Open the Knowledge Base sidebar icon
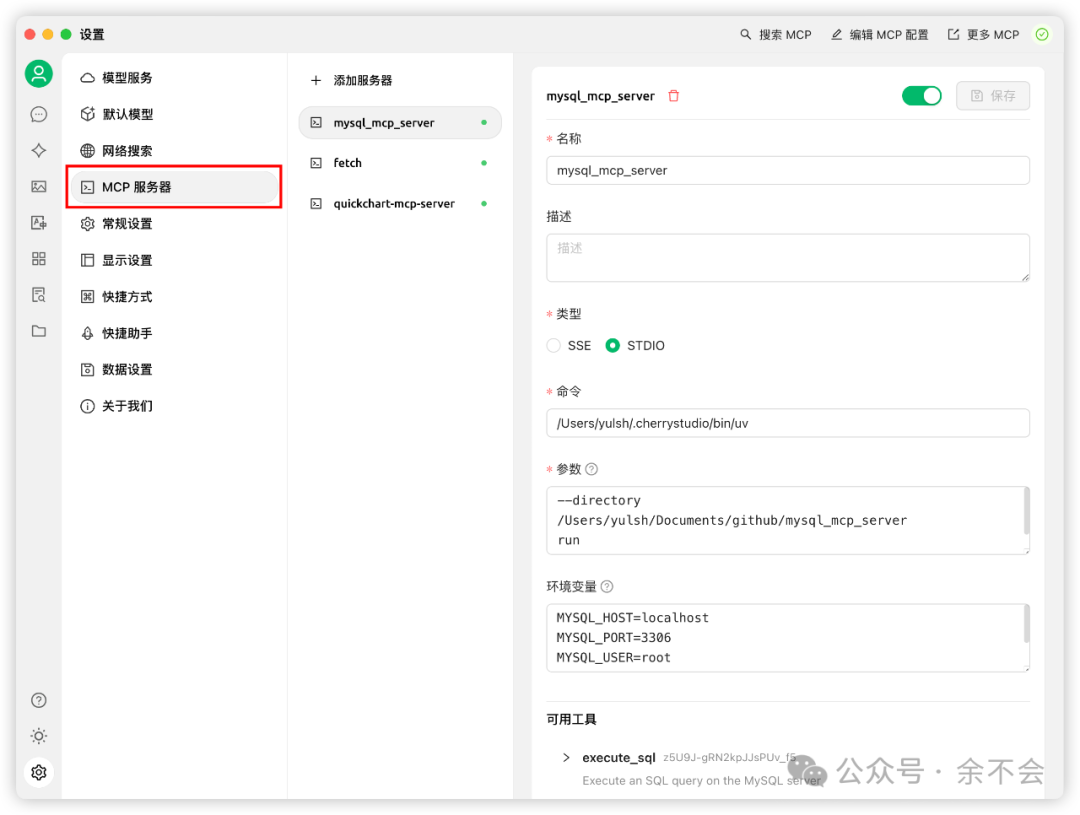The image size is (1080, 815). (38, 294)
